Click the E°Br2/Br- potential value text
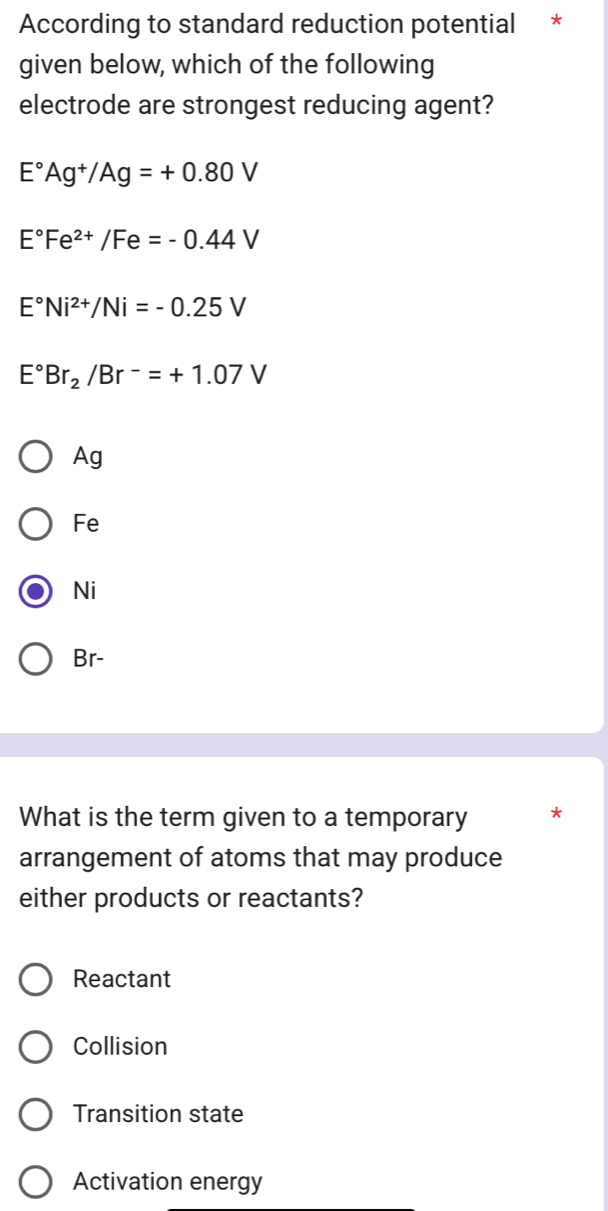This screenshot has height=1211, width=608. [x=140, y=373]
